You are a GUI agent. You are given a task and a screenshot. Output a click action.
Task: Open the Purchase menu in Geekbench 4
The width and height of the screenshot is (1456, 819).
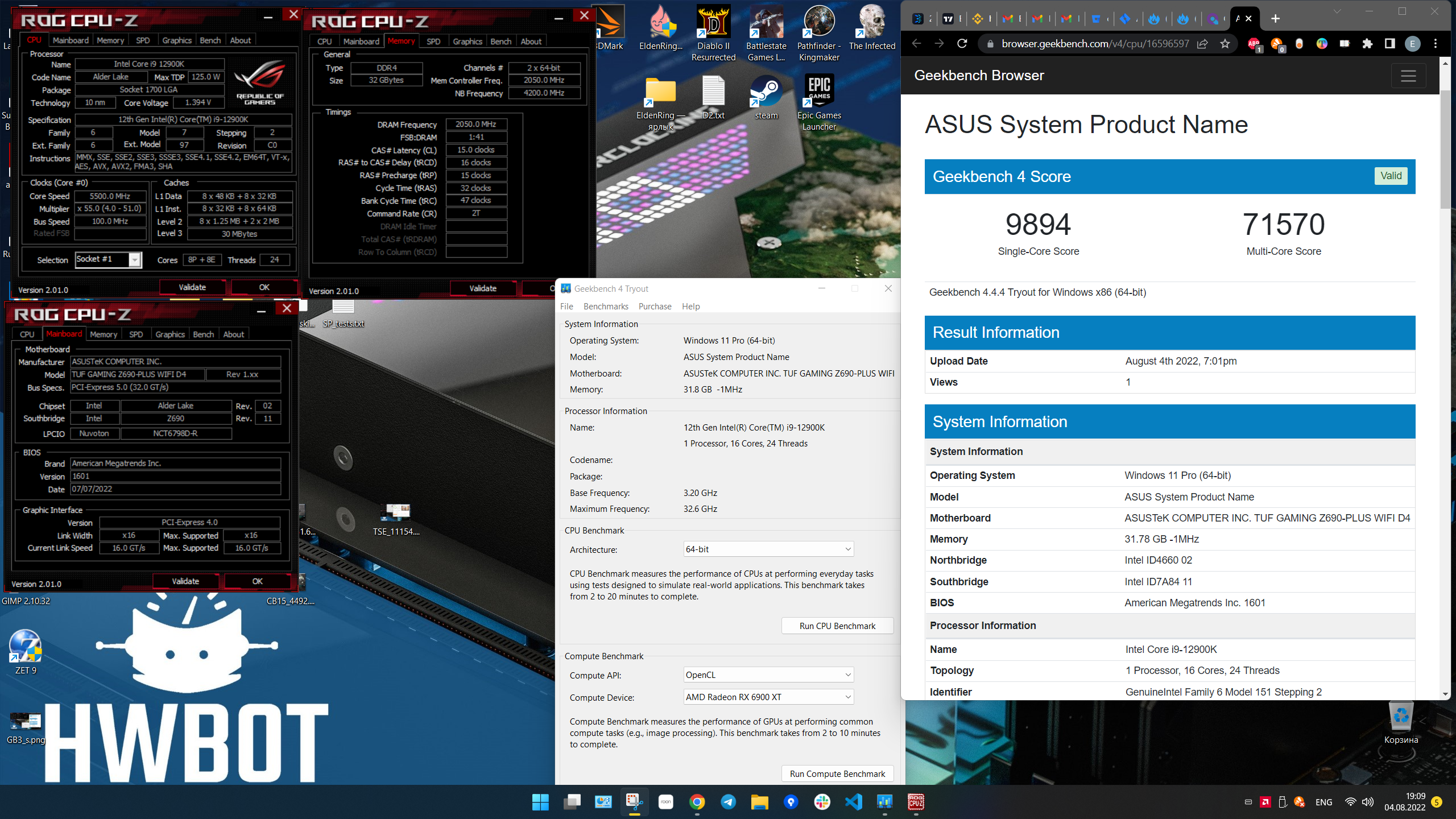[655, 306]
